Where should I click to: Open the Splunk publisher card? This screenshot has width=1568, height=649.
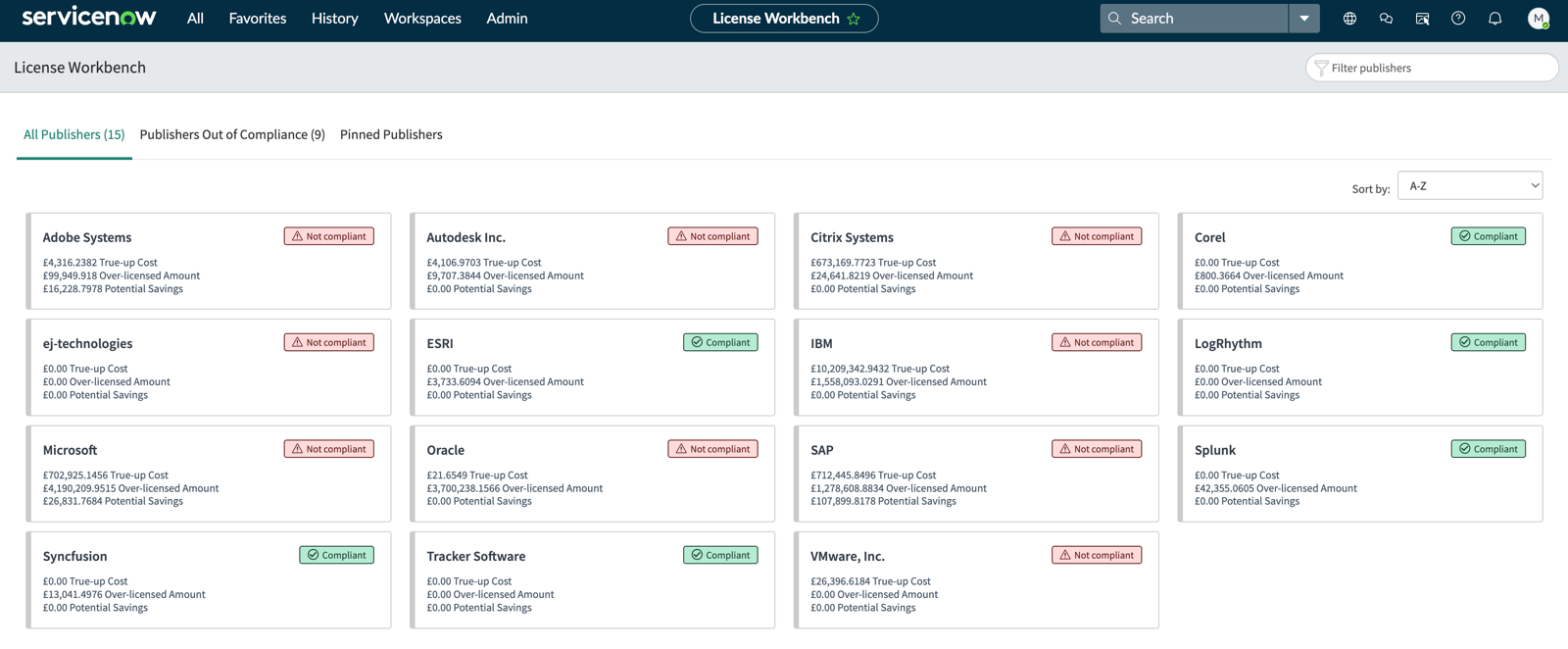[x=1360, y=474]
